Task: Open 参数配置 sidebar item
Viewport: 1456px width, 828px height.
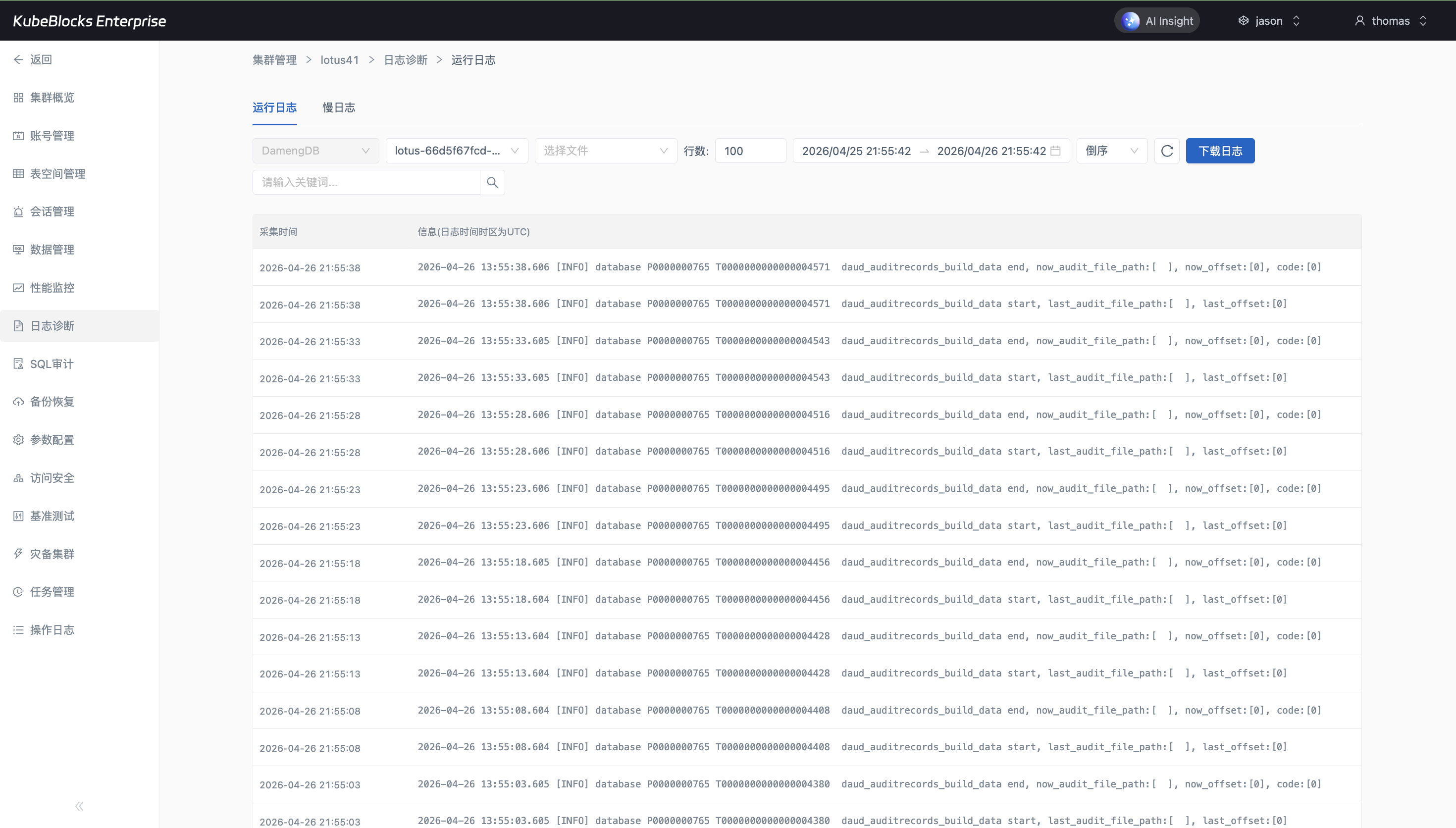Action: coord(52,440)
